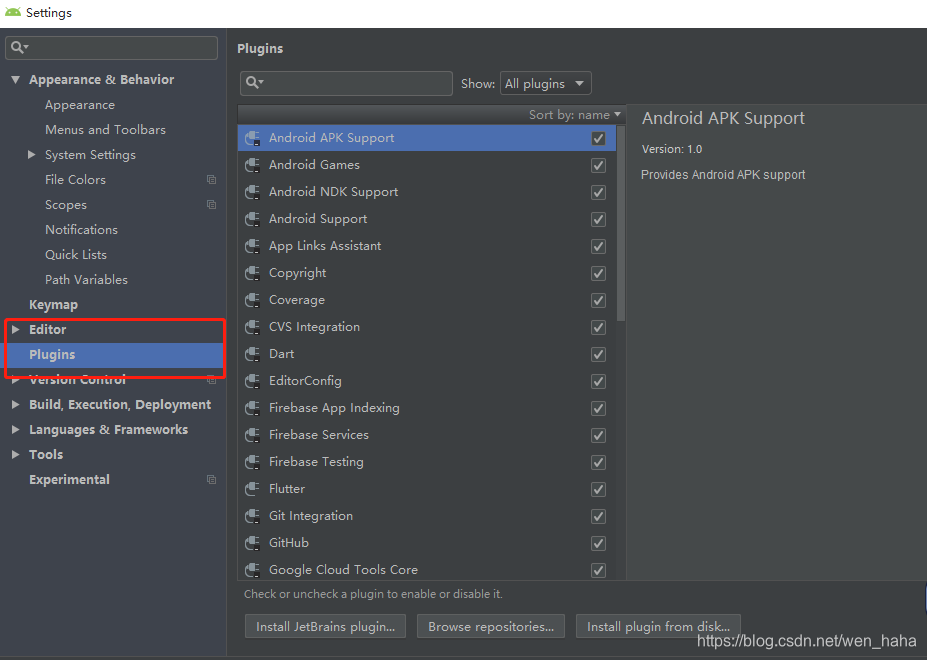927x660 pixels.
Task: Expand the System Settings node
Action: point(31,154)
